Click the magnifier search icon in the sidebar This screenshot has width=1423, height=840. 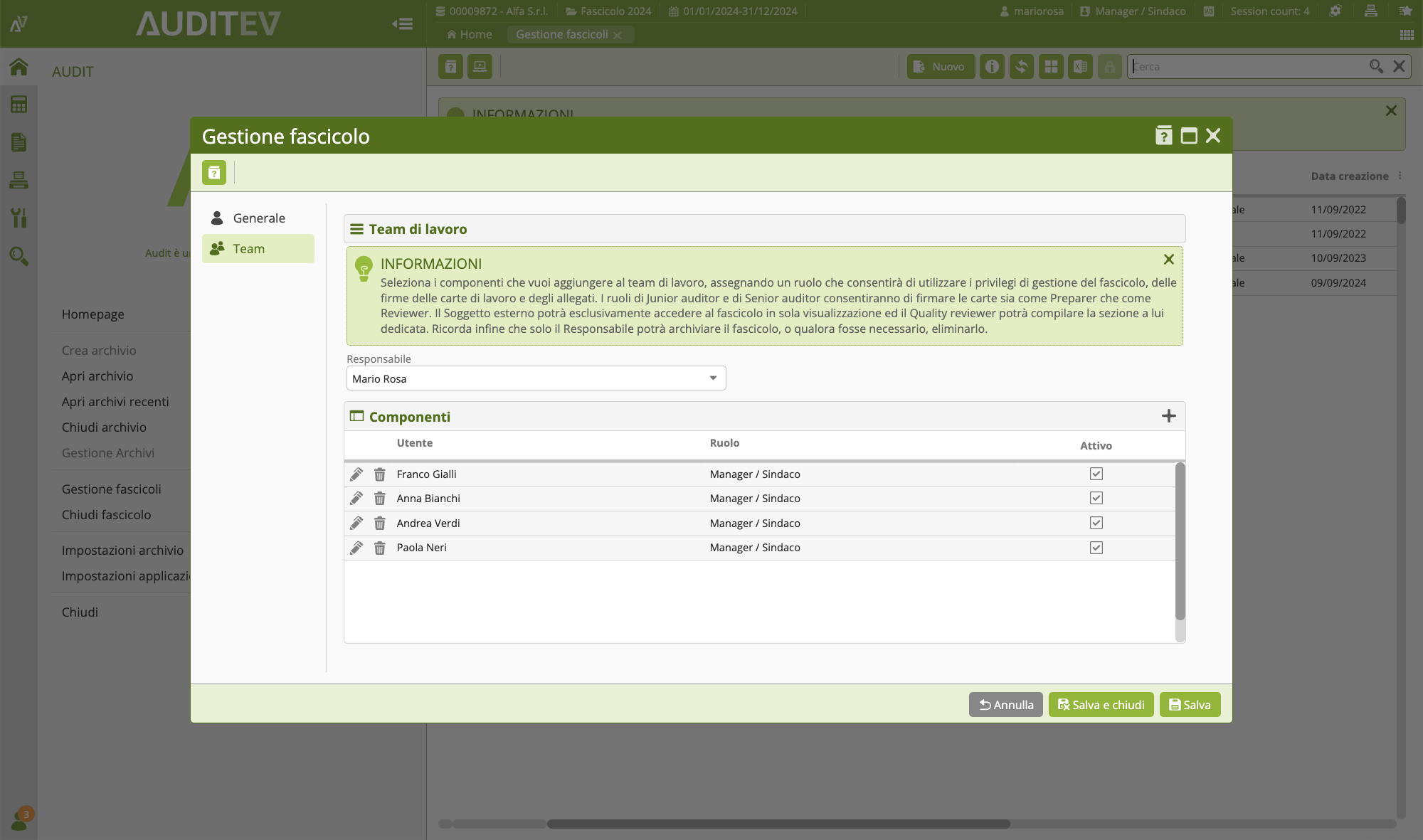(19, 256)
